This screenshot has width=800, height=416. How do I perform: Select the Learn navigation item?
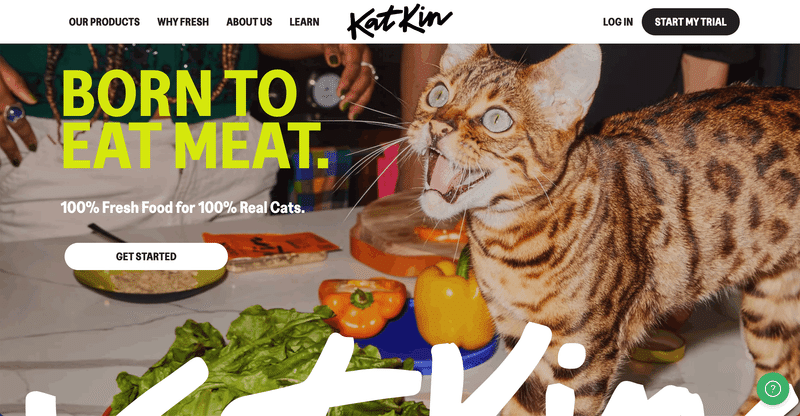point(304,22)
